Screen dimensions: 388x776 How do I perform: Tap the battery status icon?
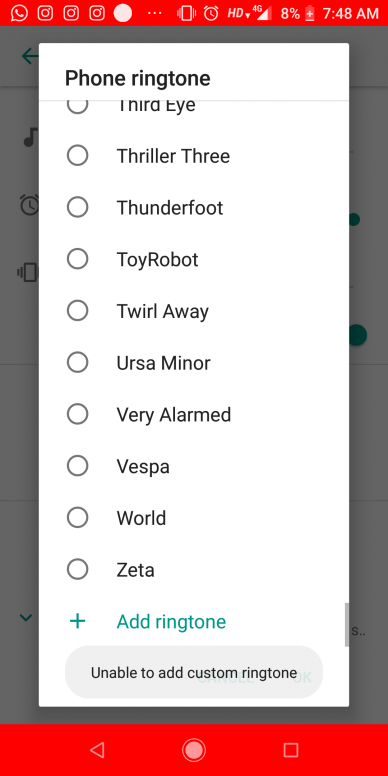310,13
